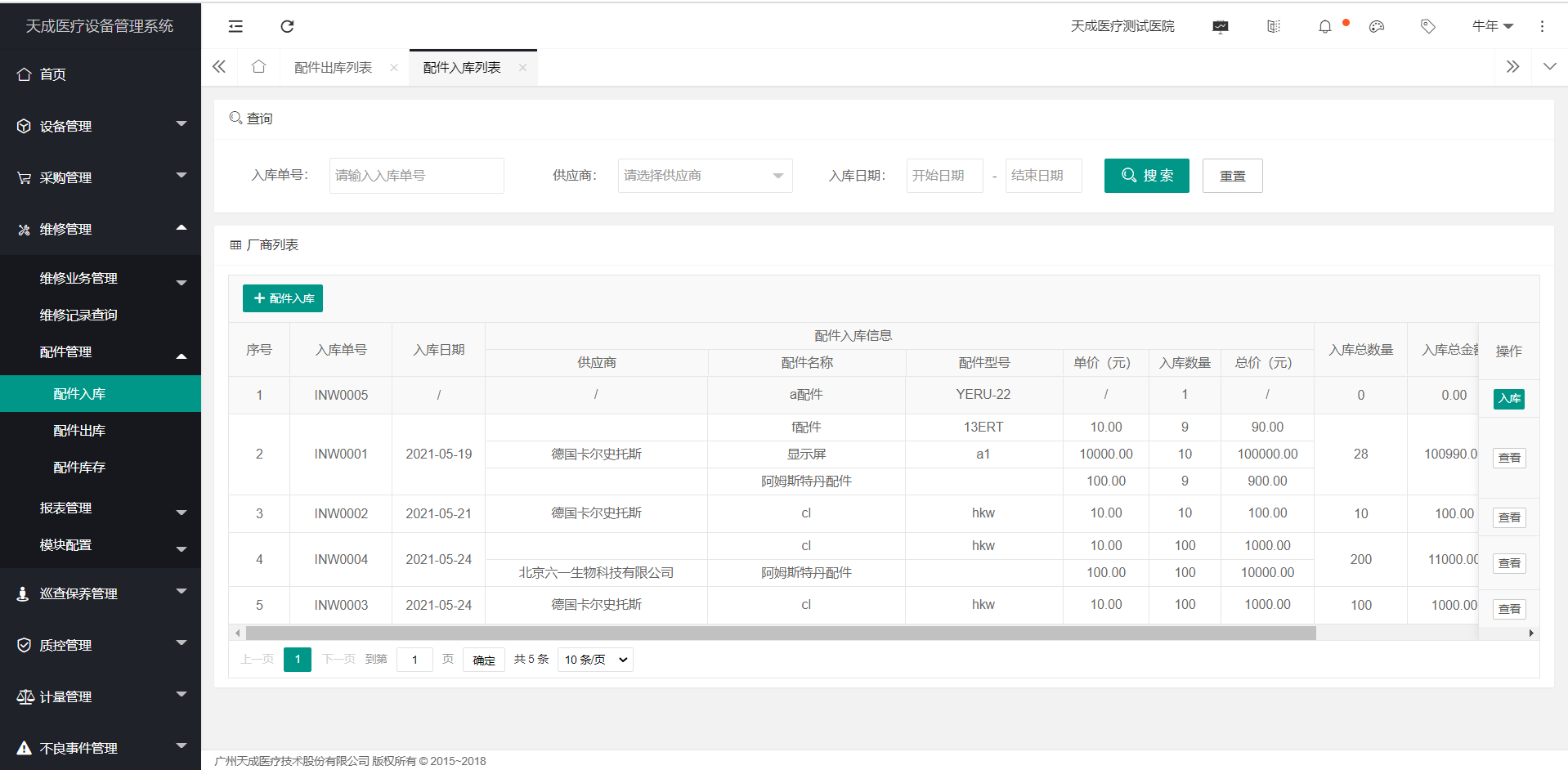Image resolution: width=1568 pixels, height=770 pixels.
Task: Click the 开始日期 date field
Action: [945, 176]
